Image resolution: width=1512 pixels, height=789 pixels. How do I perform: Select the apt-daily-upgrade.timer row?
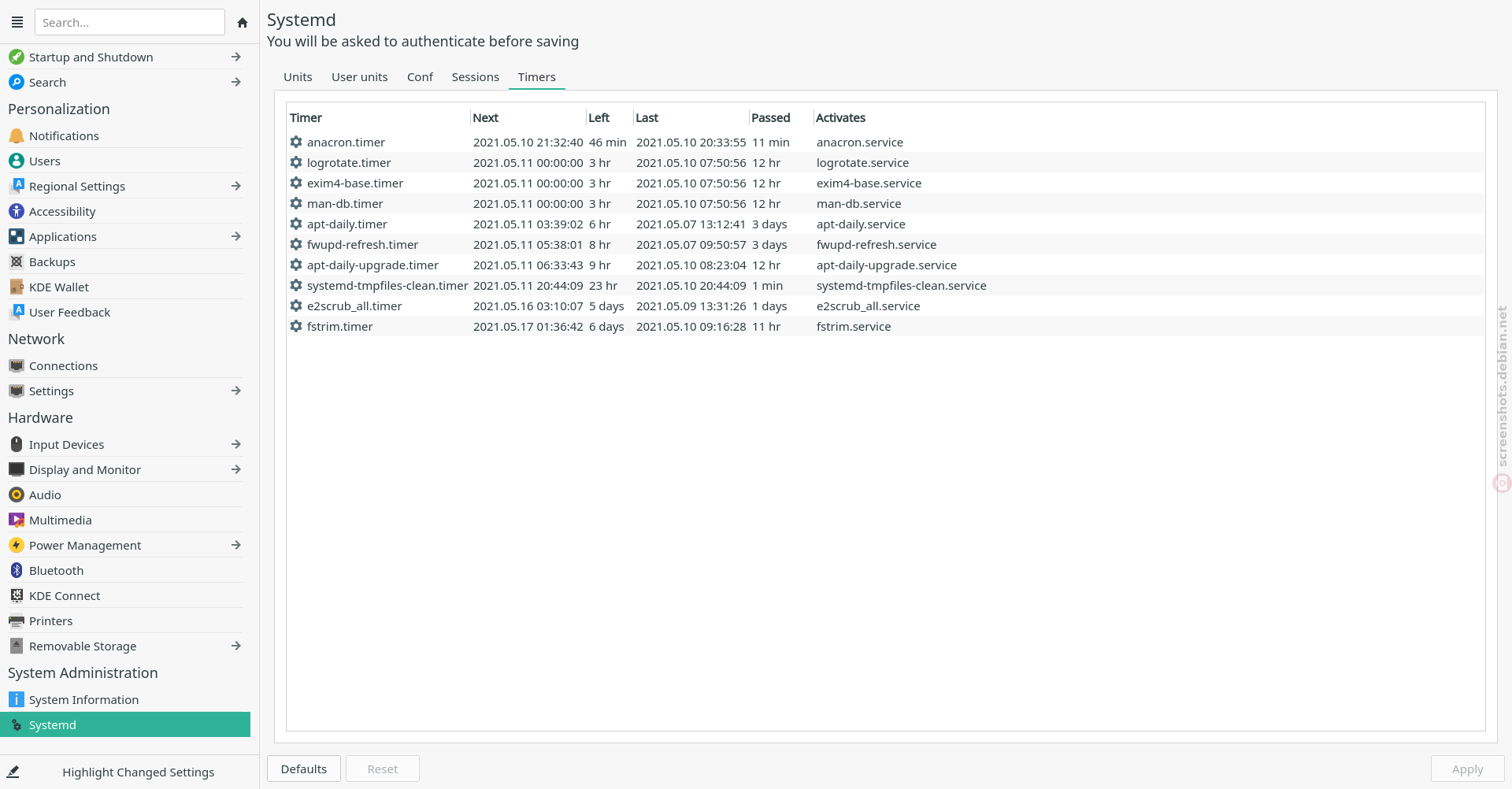pyautogui.click(x=886, y=265)
